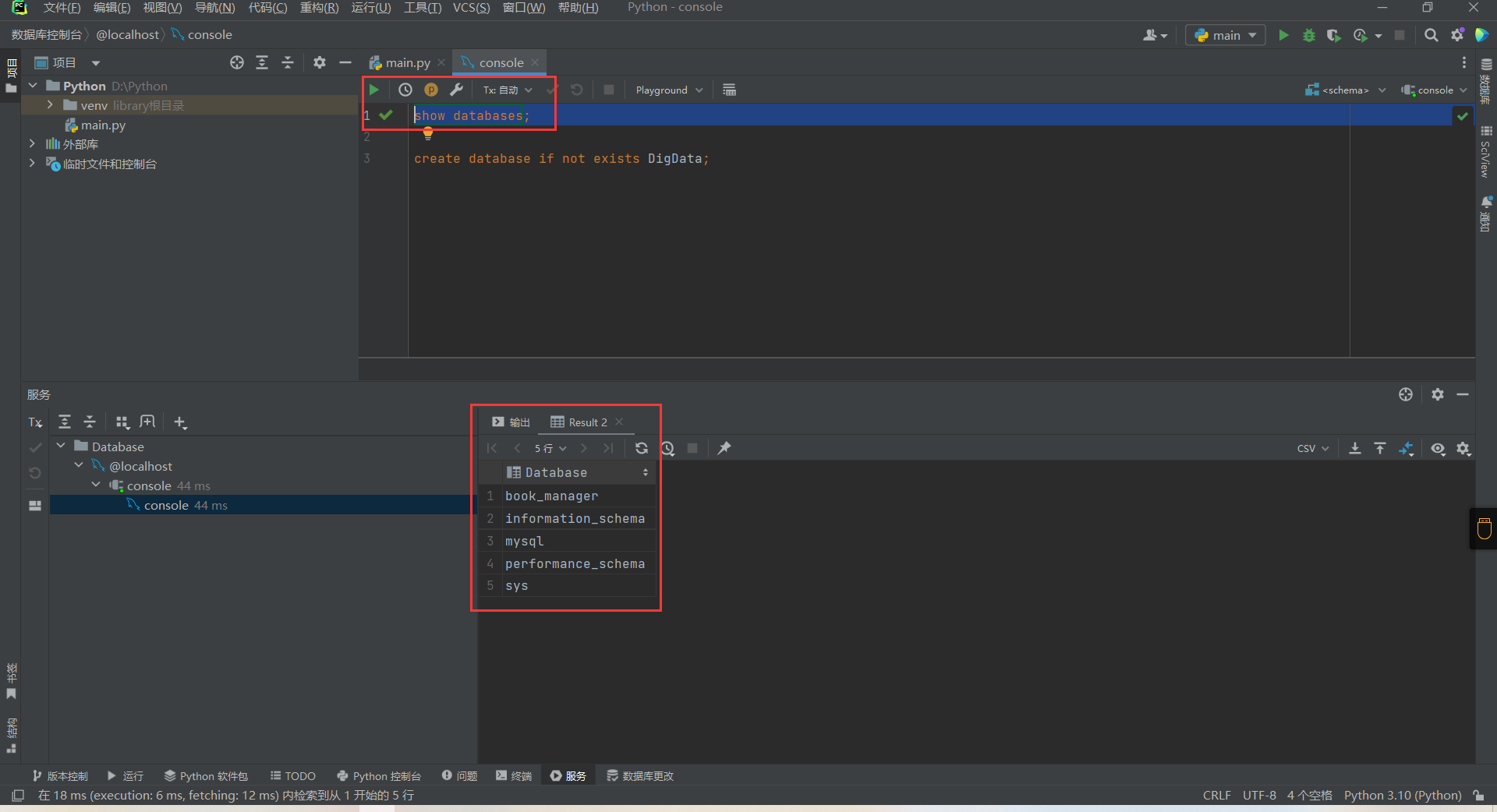The width and height of the screenshot is (1497, 812).
Task: Expand the venv folder in project tree
Action: click(50, 105)
